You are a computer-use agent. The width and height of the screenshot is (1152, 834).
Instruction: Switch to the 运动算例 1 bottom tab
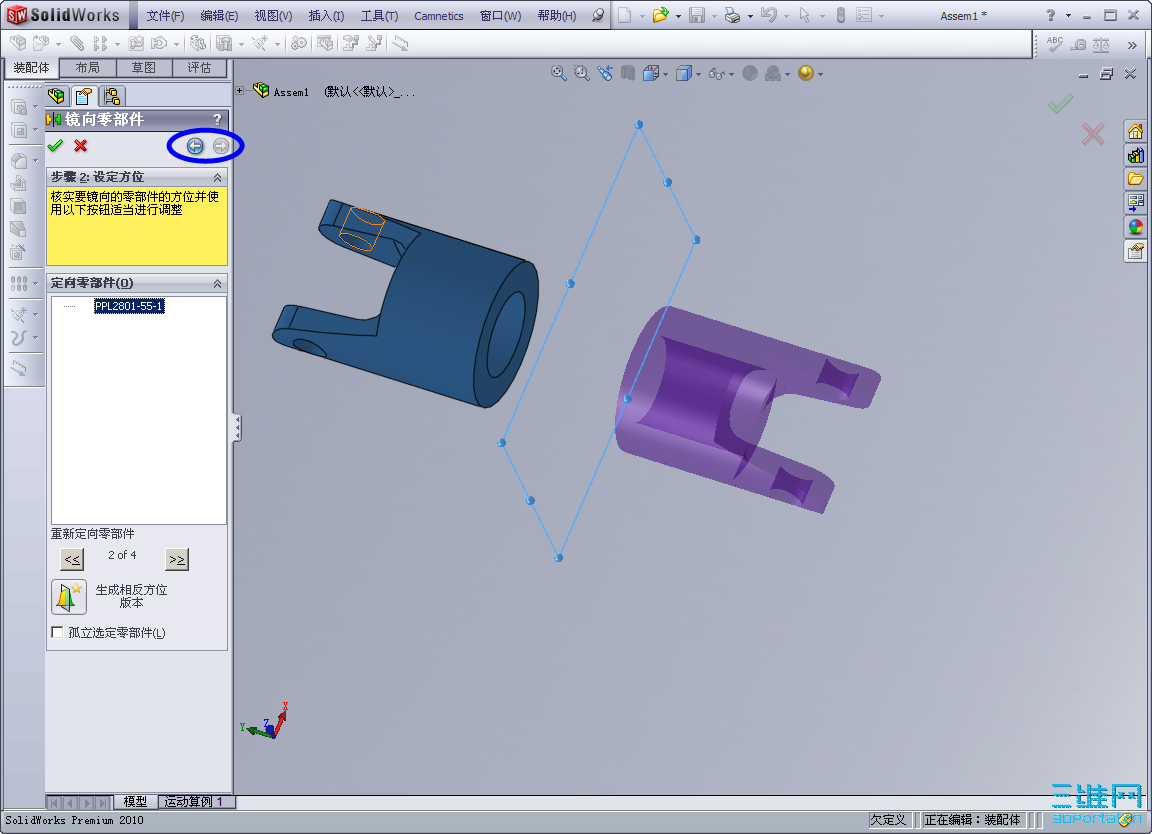pos(194,802)
